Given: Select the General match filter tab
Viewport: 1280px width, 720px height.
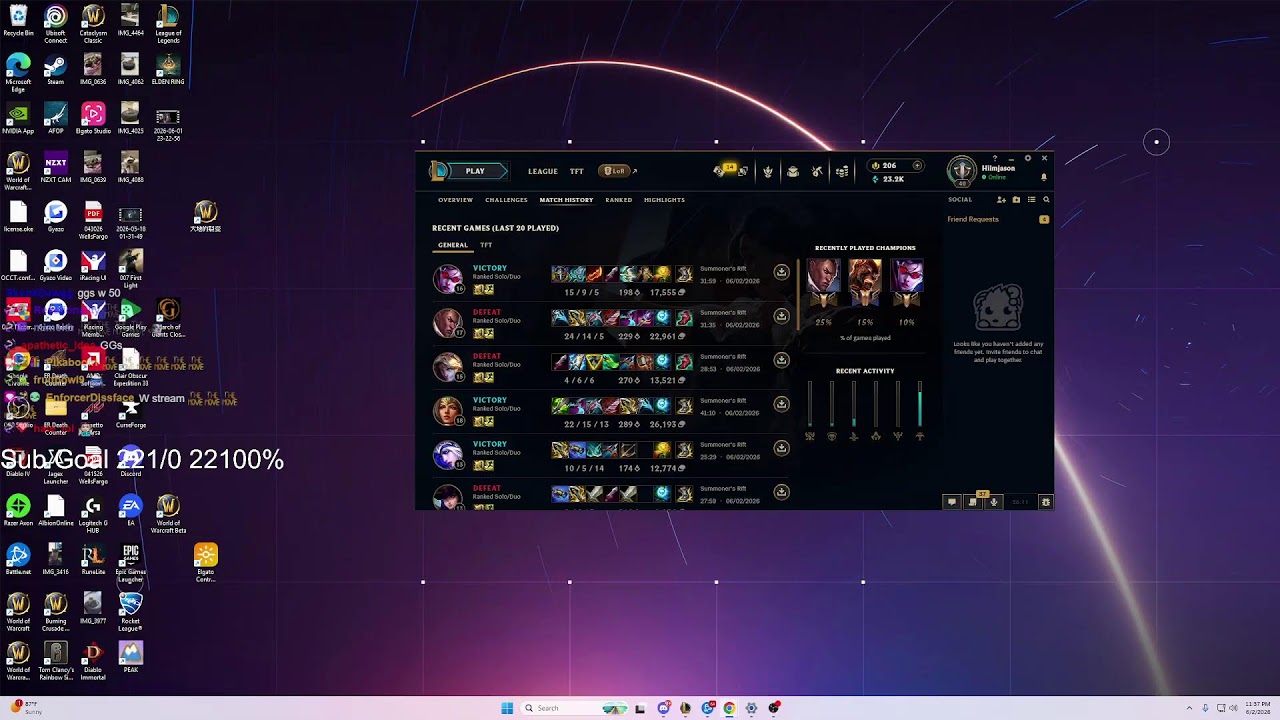Looking at the screenshot, I should (x=452, y=245).
